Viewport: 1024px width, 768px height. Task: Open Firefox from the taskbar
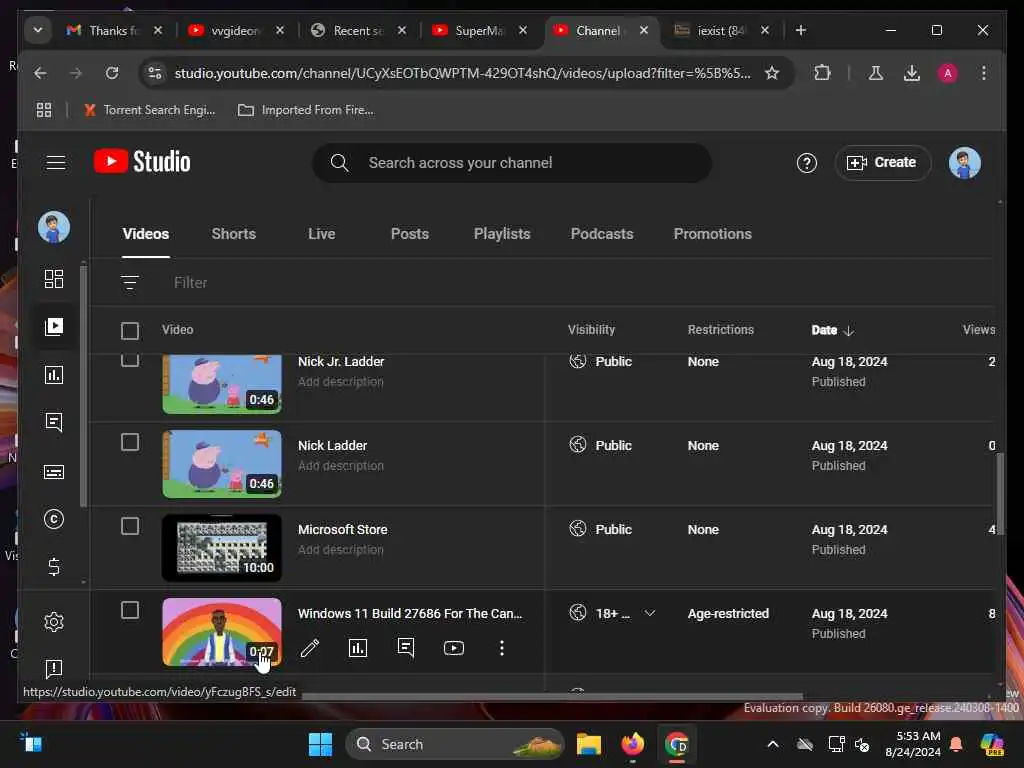(x=632, y=744)
